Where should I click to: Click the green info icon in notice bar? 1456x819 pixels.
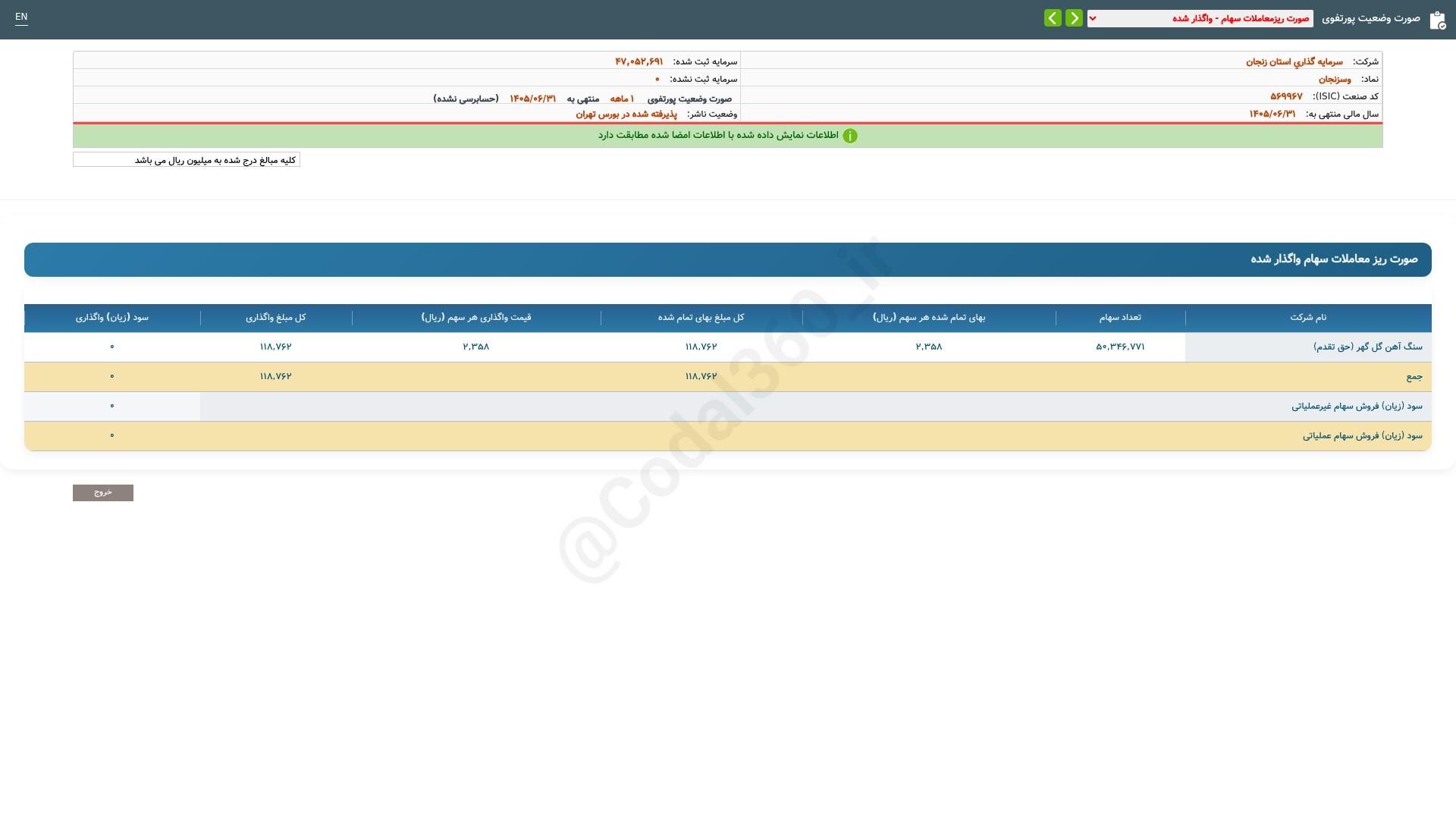(x=850, y=136)
